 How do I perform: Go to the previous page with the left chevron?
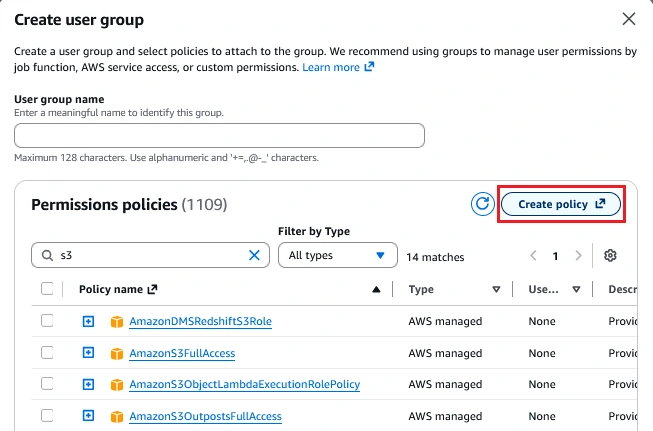coord(533,255)
